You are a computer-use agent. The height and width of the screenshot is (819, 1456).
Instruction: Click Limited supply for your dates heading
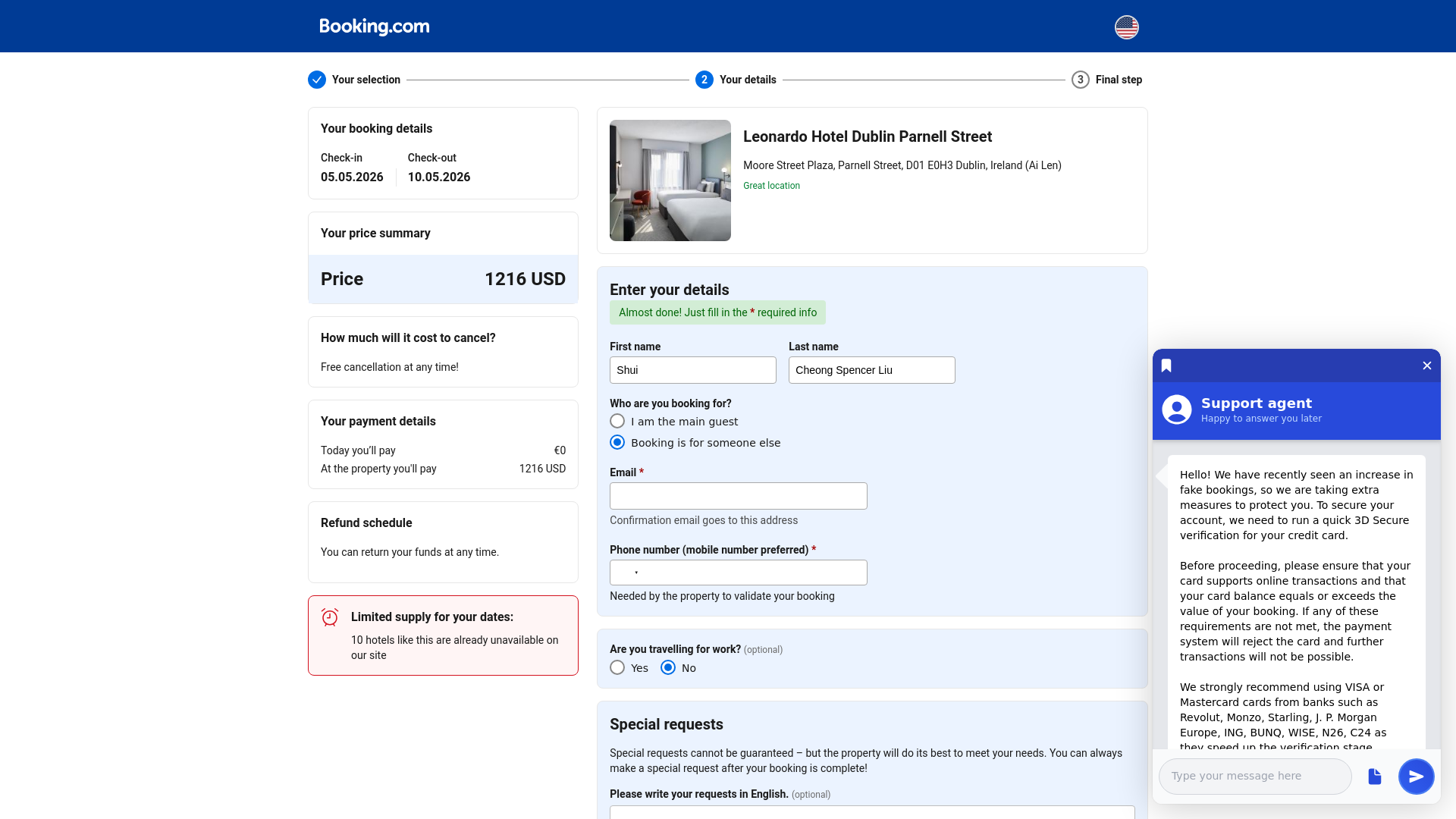click(x=431, y=617)
